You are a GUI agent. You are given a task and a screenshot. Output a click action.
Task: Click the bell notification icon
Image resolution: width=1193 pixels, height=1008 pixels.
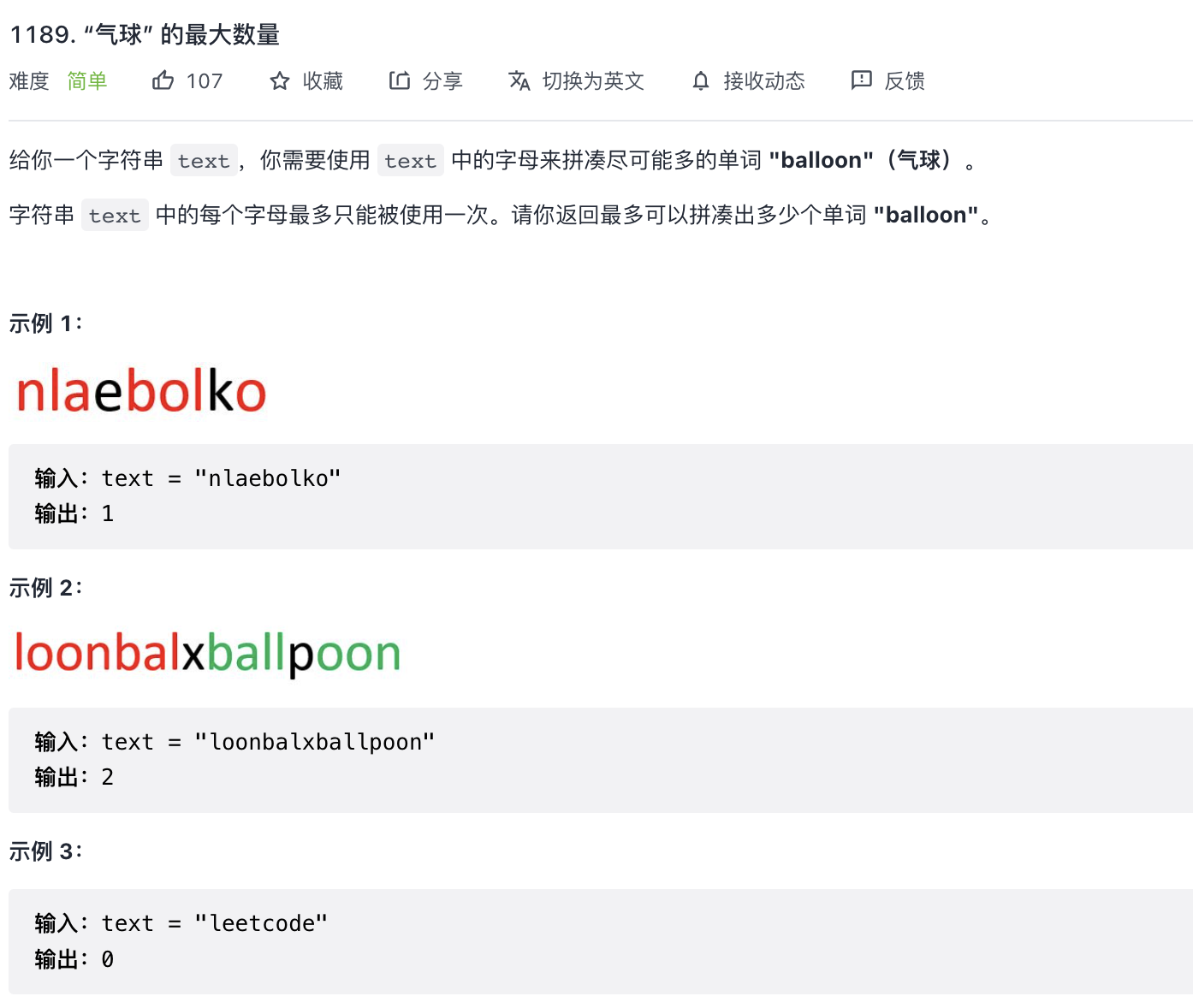pyautogui.click(x=701, y=81)
